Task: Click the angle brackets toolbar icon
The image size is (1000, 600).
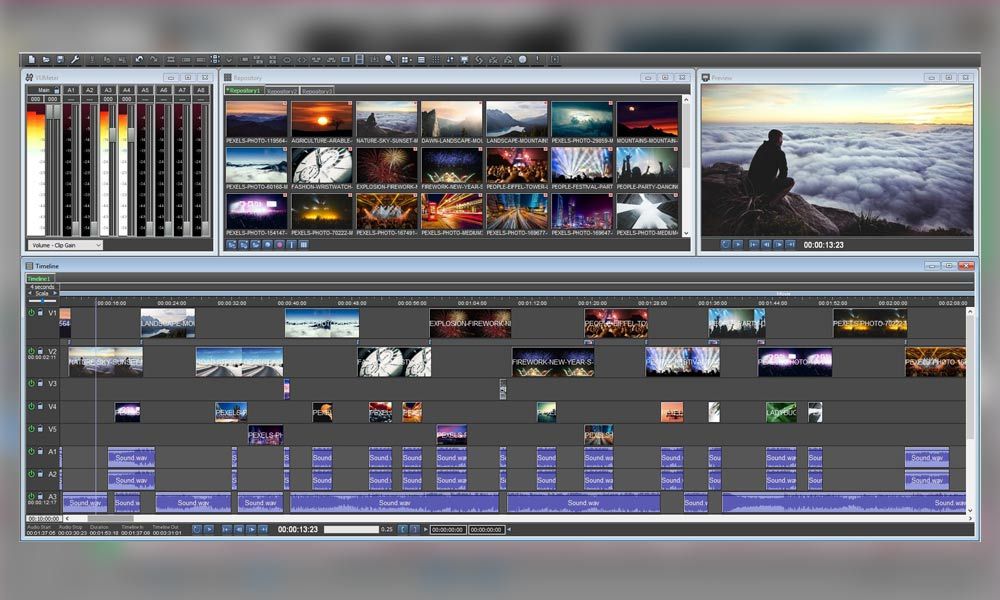Action: (x=302, y=60)
